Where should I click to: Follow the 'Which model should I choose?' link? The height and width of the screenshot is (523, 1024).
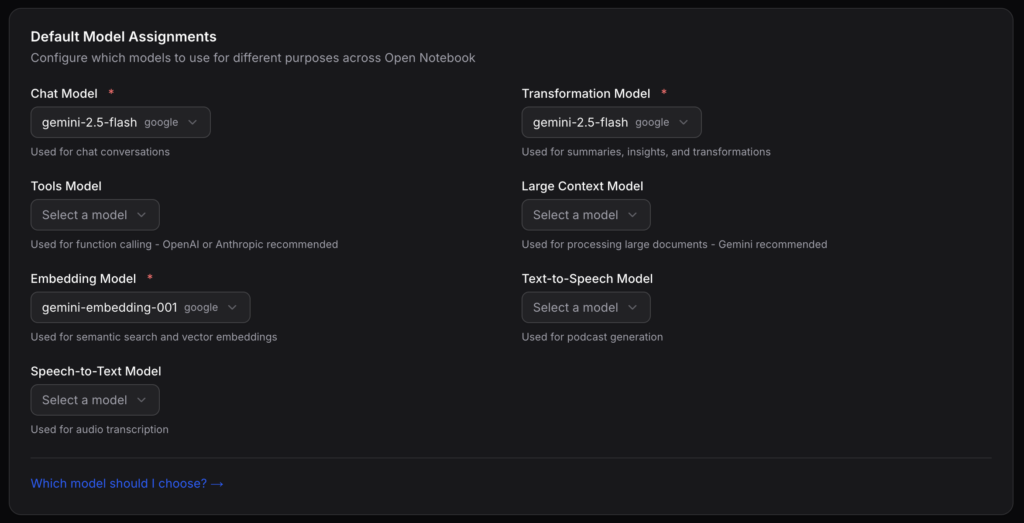127,484
